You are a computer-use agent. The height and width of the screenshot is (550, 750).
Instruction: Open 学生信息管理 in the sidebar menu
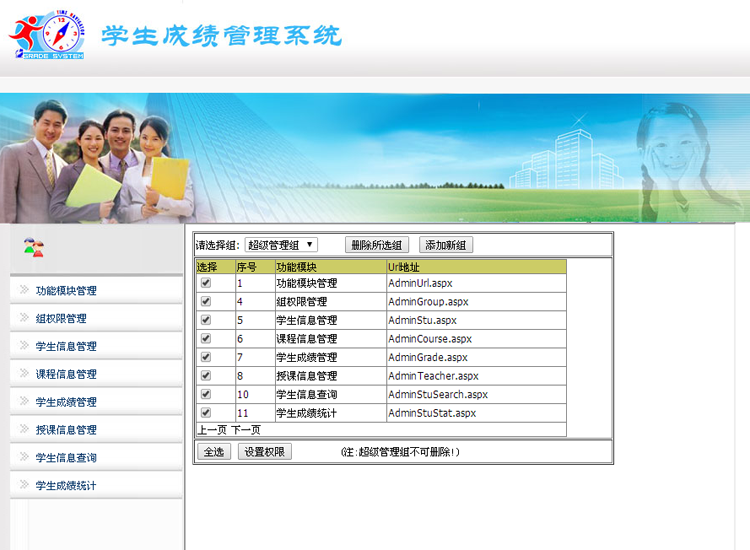66,346
